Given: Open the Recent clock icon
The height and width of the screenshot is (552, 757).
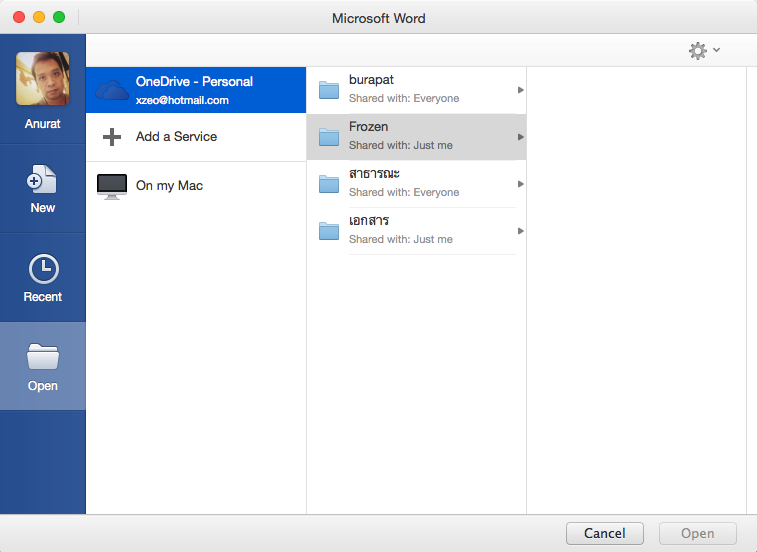Looking at the screenshot, I should pyautogui.click(x=43, y=269).
